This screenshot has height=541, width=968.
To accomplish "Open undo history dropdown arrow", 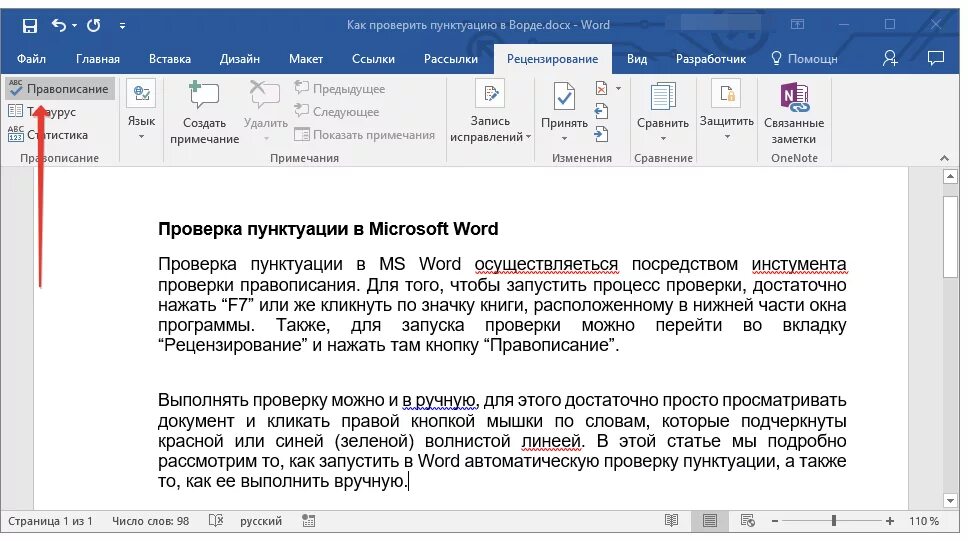I will click(x=75, y=25).
